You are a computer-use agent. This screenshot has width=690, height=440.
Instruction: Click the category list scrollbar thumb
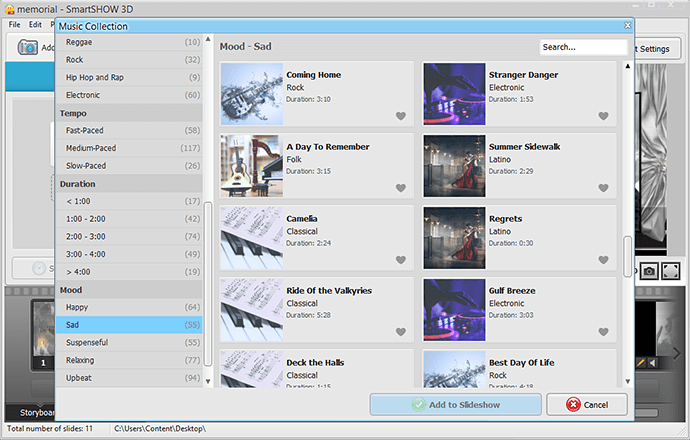pos(208,284)
